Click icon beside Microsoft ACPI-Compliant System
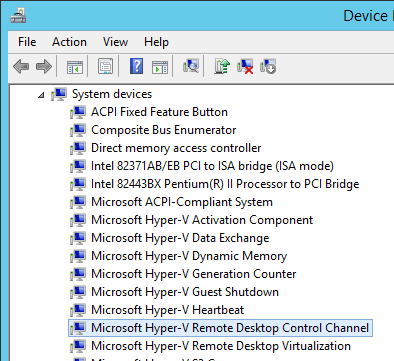This screenshot has height=361, width=394. 78,202
